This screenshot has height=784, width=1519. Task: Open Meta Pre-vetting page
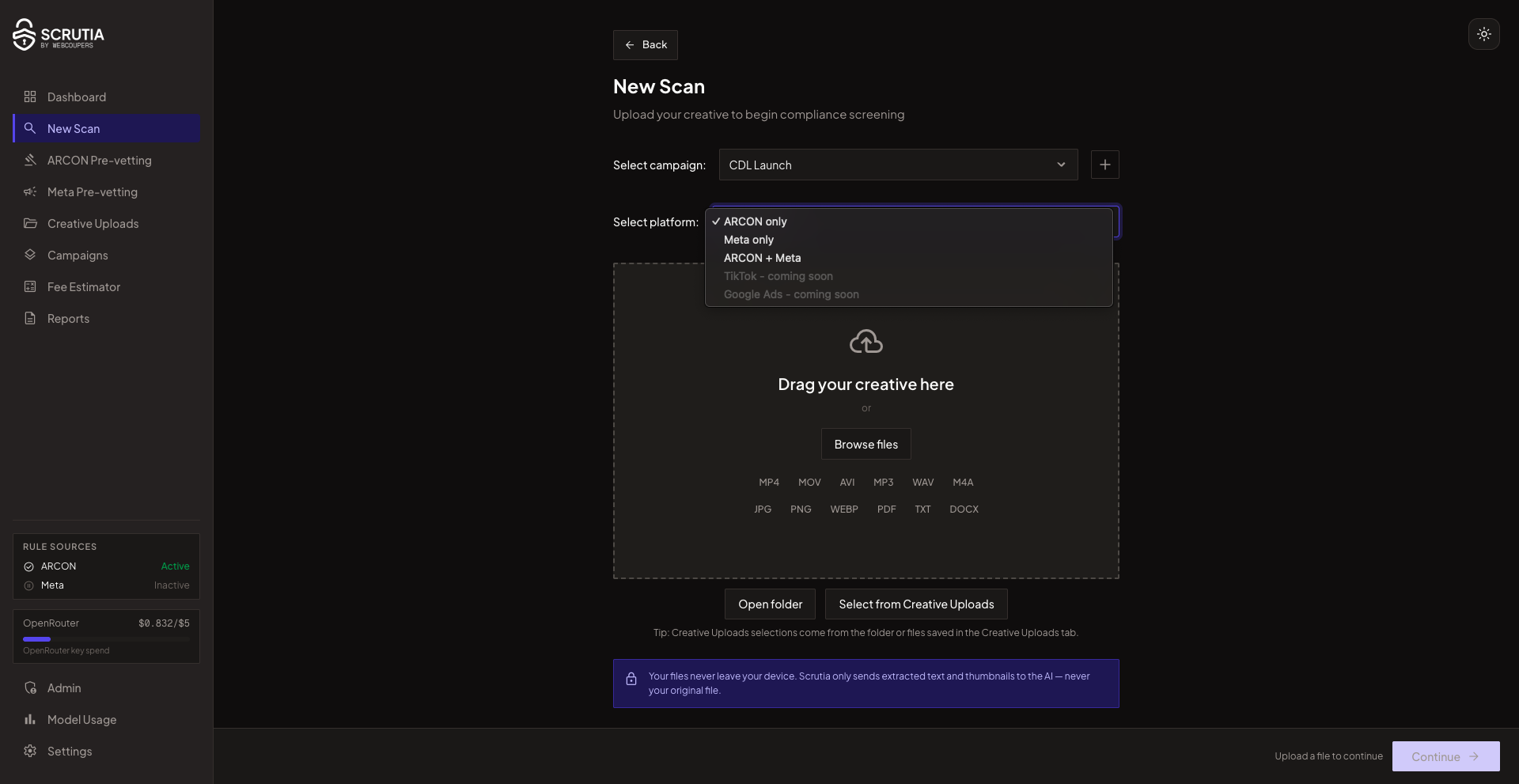[x=107, y=191]
